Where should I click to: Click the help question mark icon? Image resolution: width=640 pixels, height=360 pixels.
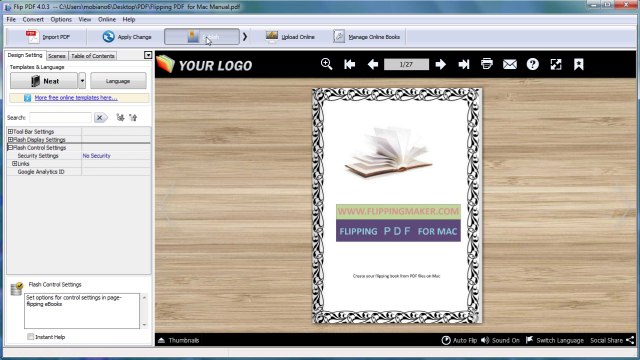click(x=533, y=64)
